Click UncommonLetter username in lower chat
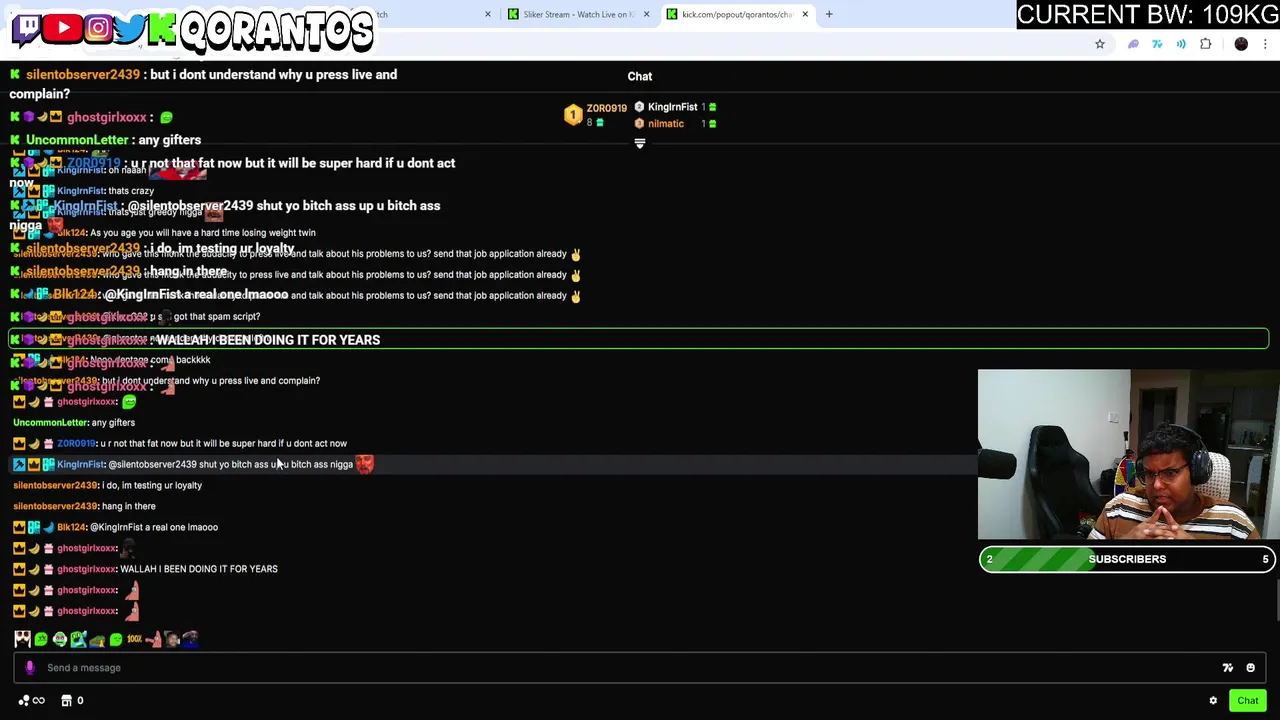The height and width of the screenshot is (720, 1280). click(x=51, y=422)
